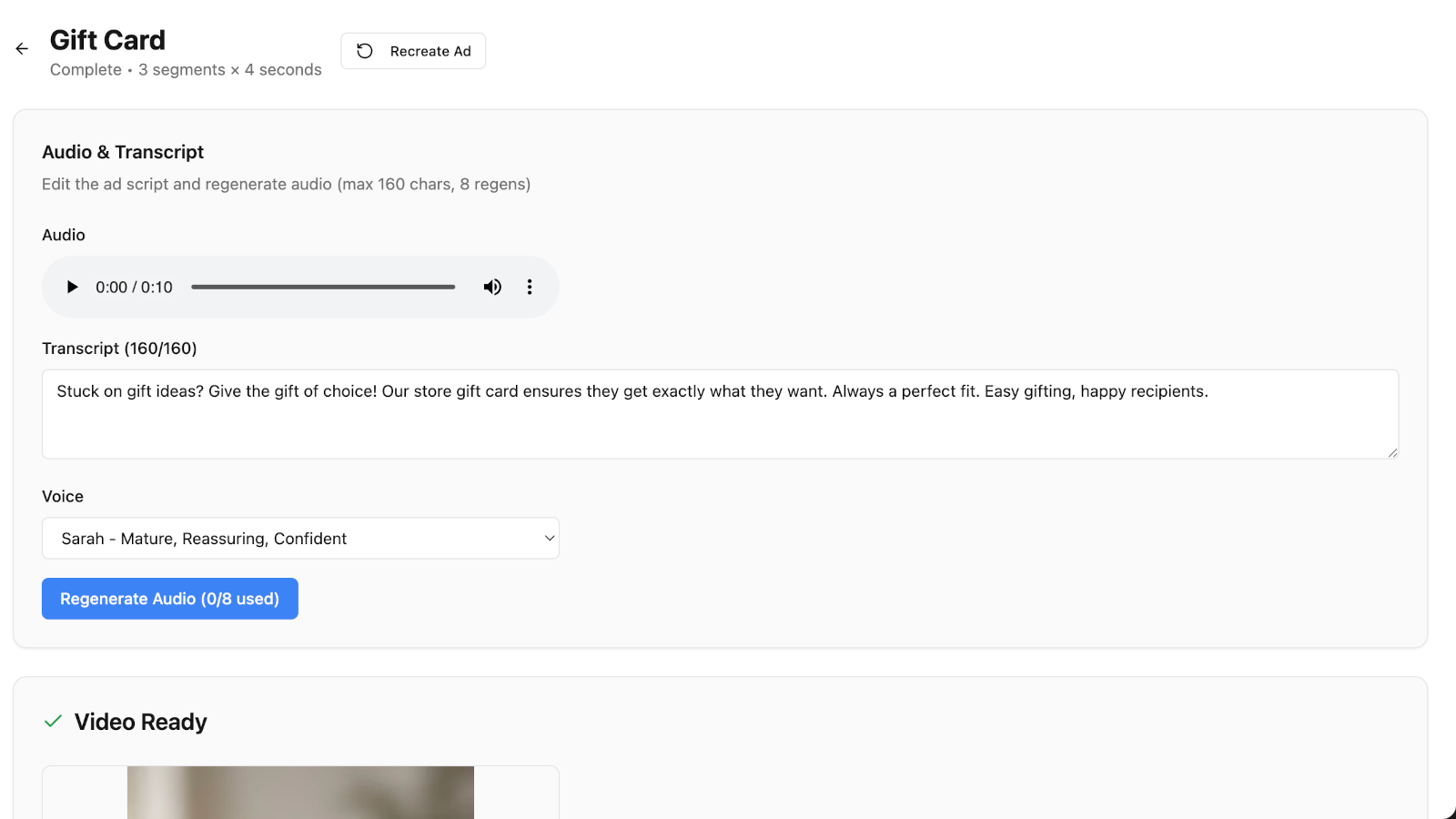This screenshot has height=819, width=1456.
Task: Click the textarea resize handle on transcript box
Action: coord(1392,453)
